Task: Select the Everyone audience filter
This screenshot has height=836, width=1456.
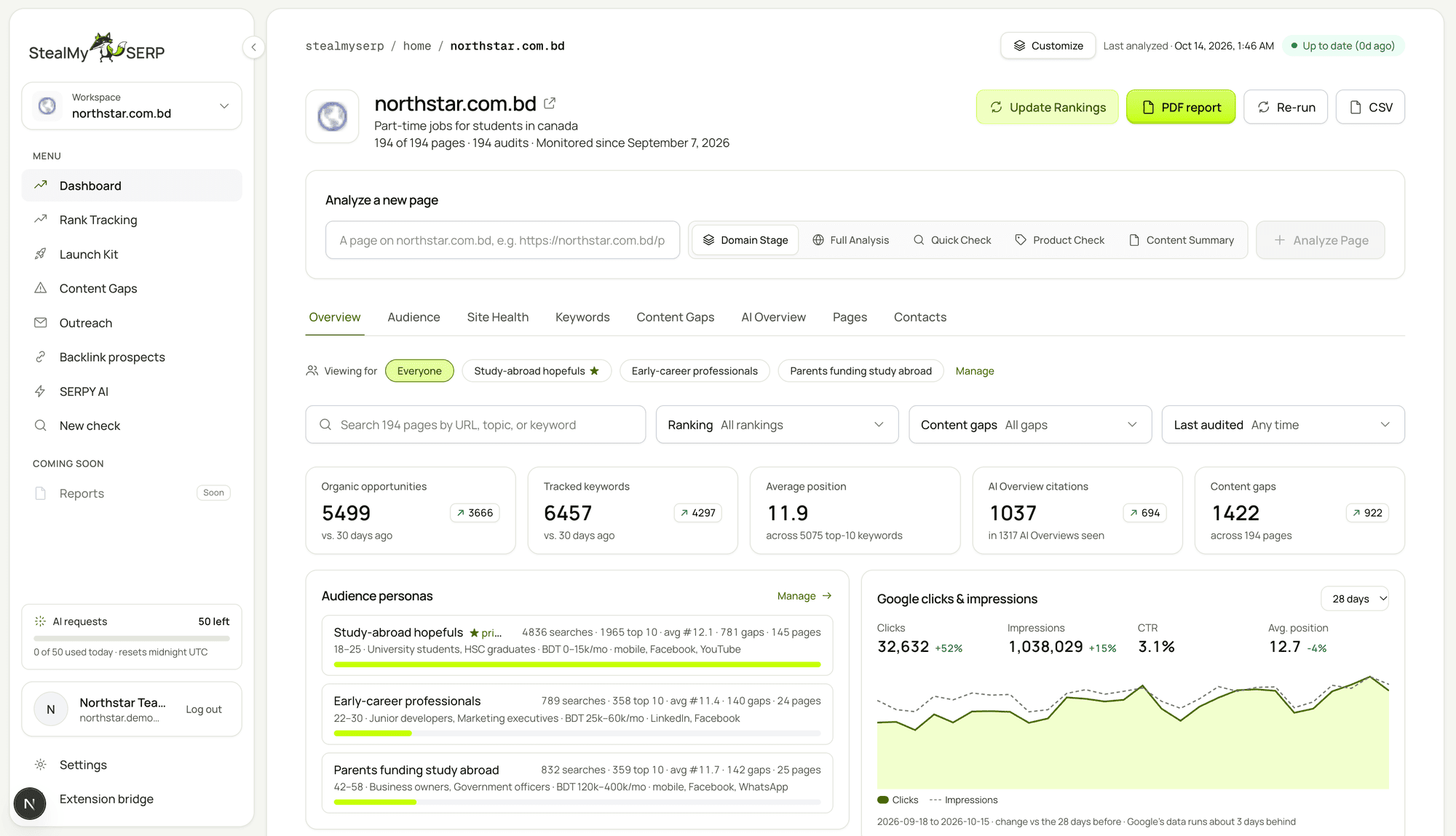Action: (x=419, y=371)
